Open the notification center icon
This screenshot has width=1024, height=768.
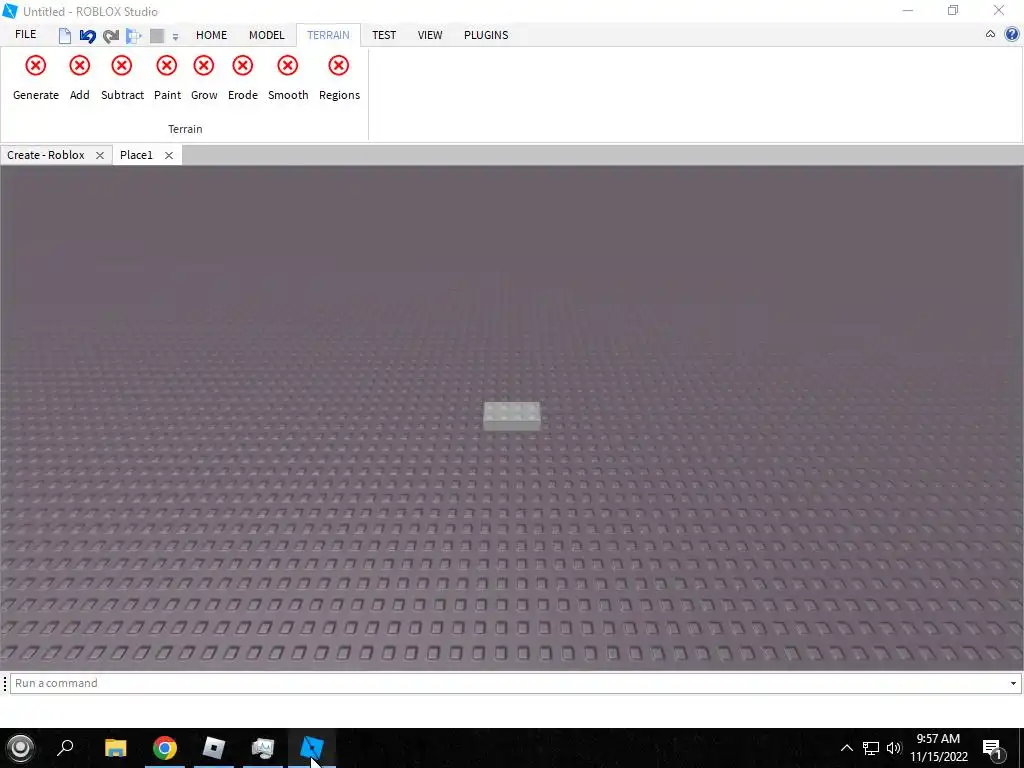coord(992,748)
